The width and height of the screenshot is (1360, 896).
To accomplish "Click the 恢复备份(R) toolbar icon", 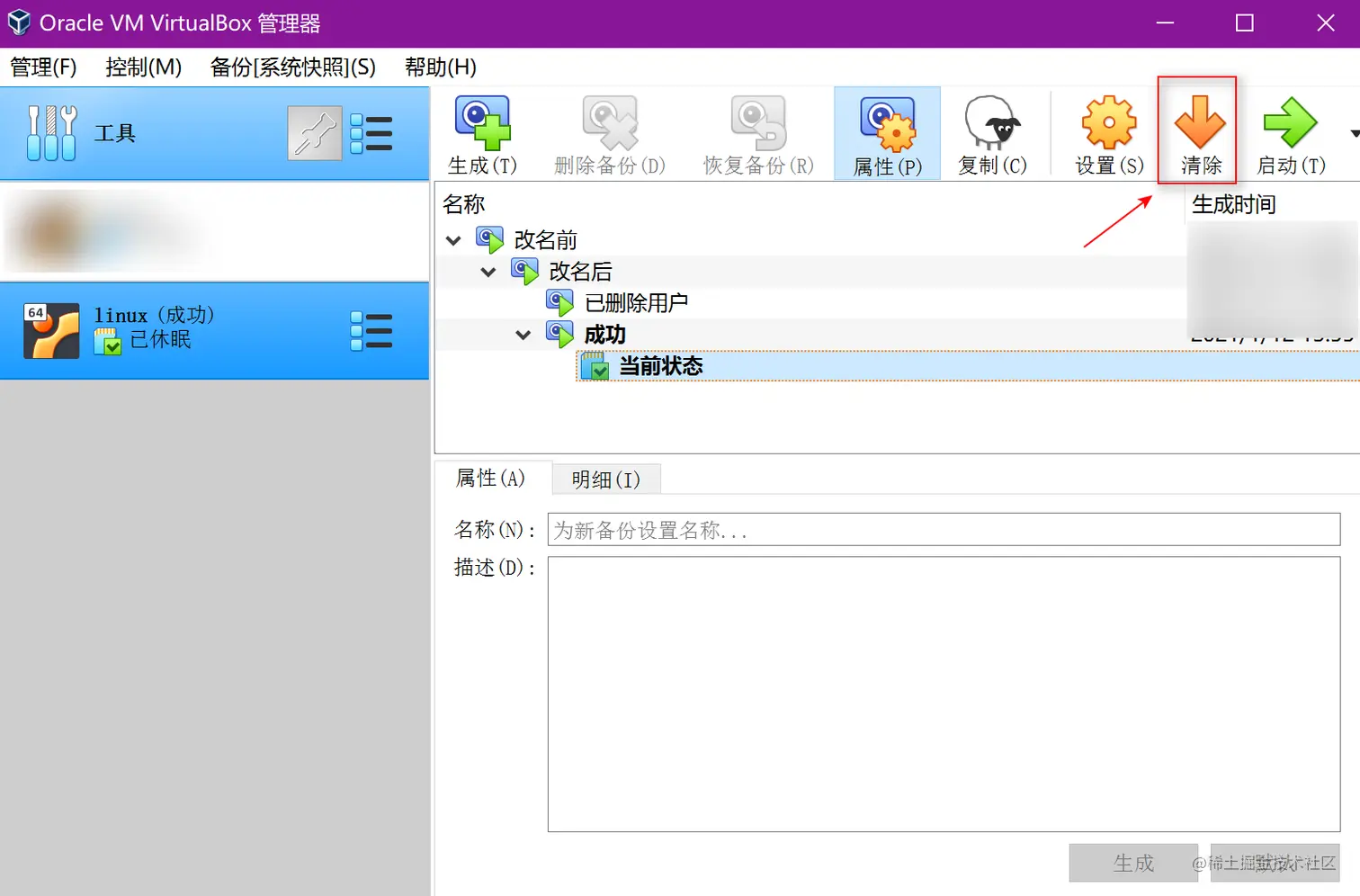I will pos(758,123).
